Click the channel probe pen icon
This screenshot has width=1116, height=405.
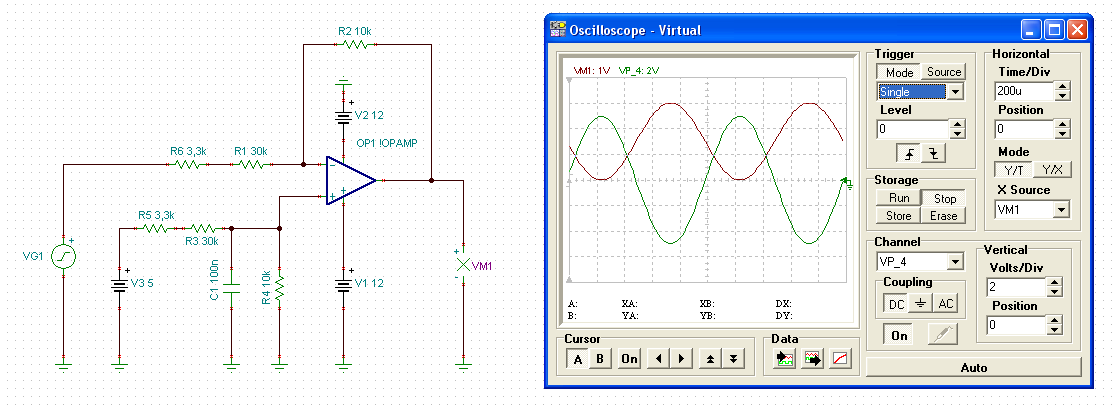click(x=943, y=335)
